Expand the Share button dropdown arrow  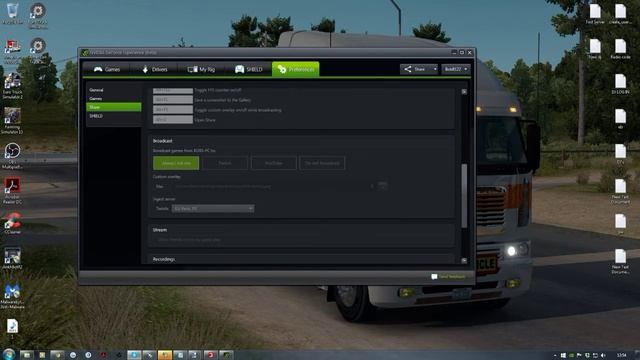pos(435,69)
